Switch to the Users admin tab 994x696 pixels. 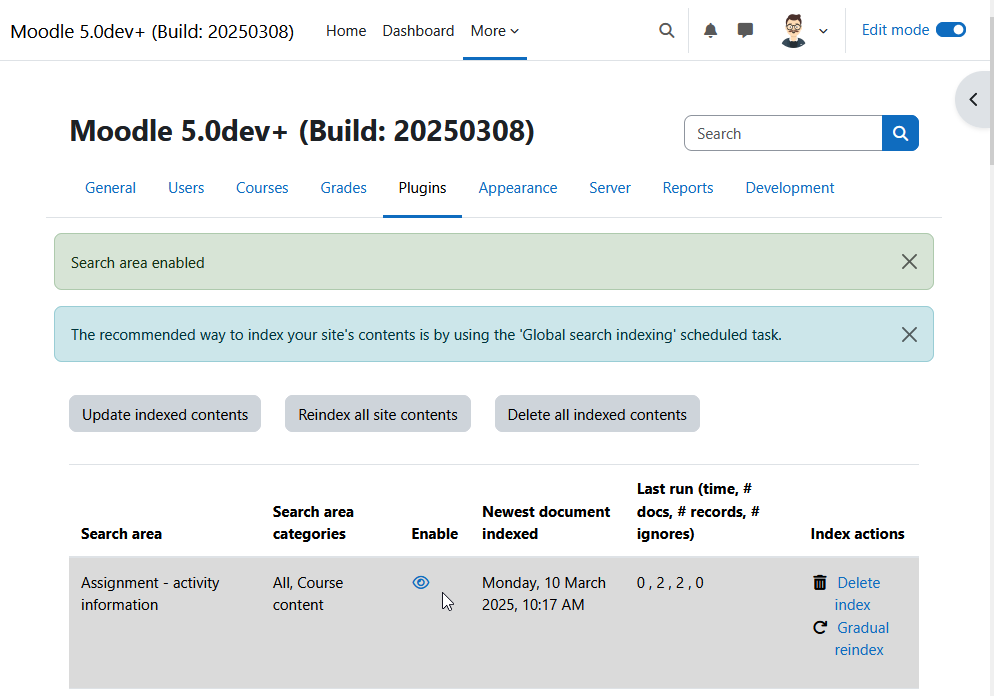click(186, 188)
